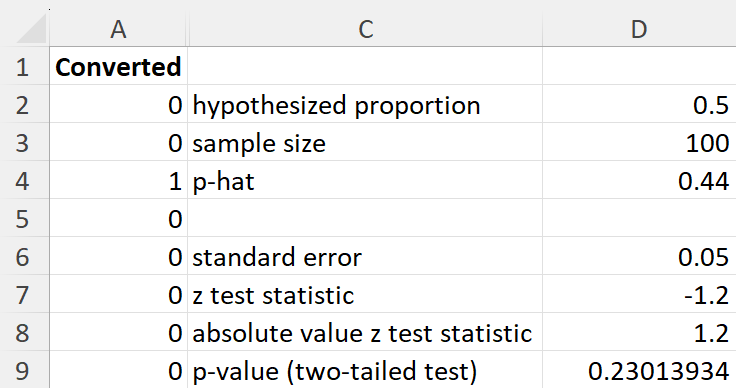736x388 pixels.
Task: Select the sample size value 100
Action: (x=639, y=142)
